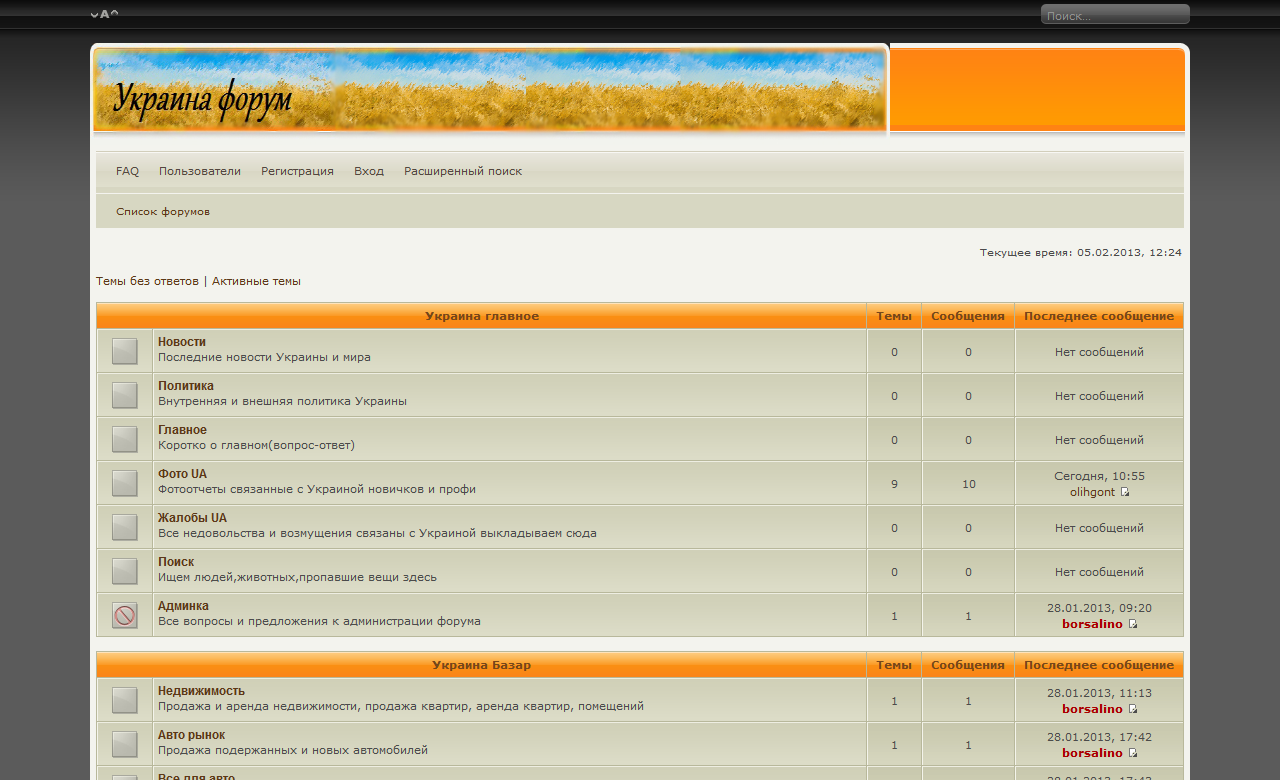The image size is (1280, 780).
Task: Click the Новости forum status icon
Action: click(x=125, y=351)
